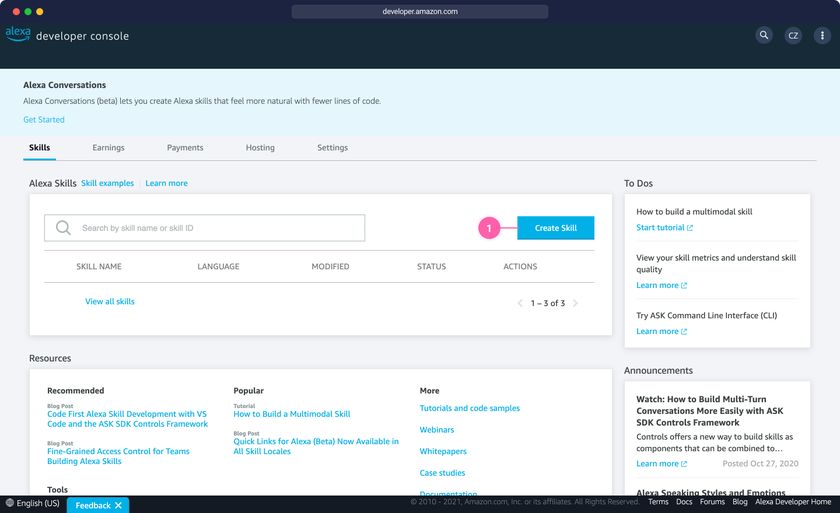Open Code First Alexa Skill Development blog post
The height and width of the screenshot is (513, 840).
[x=128, y=419]
